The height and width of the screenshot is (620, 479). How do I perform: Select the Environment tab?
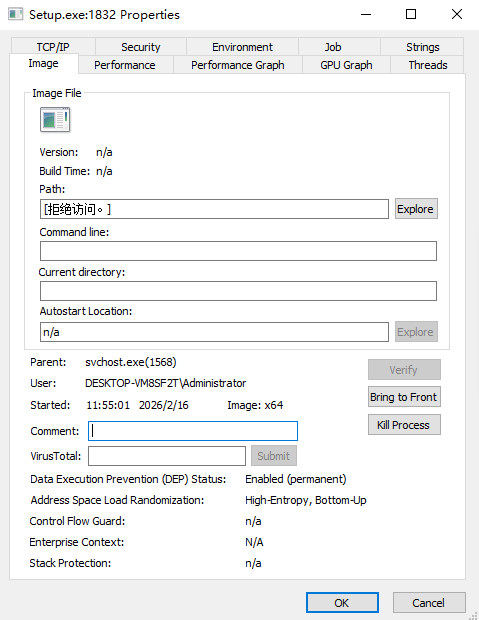click(x=242, y=47)
